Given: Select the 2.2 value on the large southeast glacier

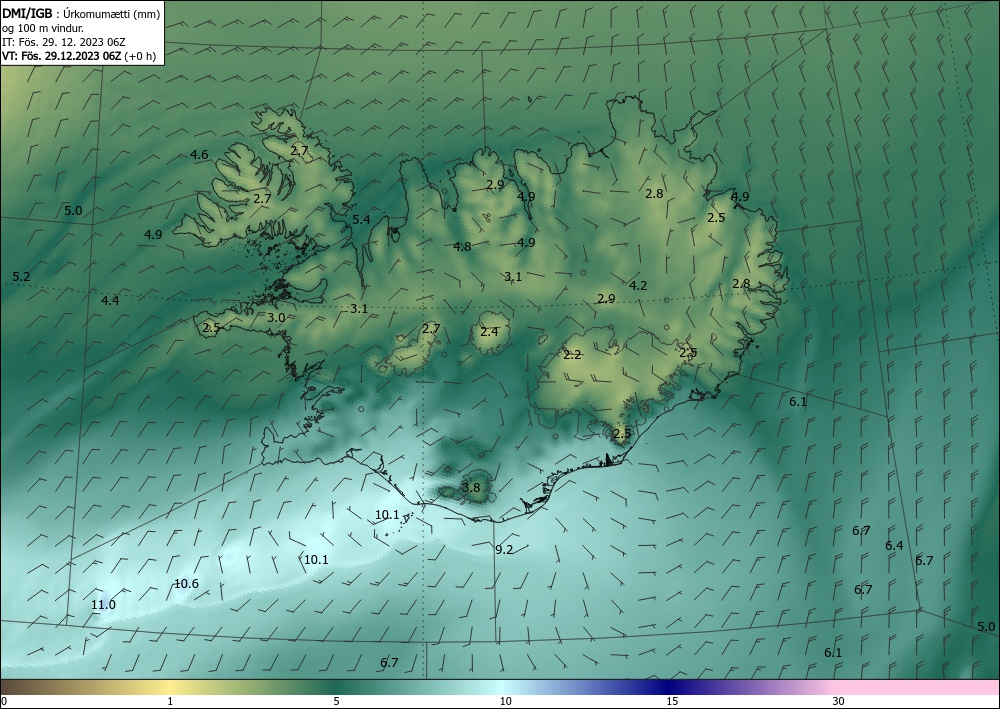Looking at the screenshot, I should tap(572, 355).
